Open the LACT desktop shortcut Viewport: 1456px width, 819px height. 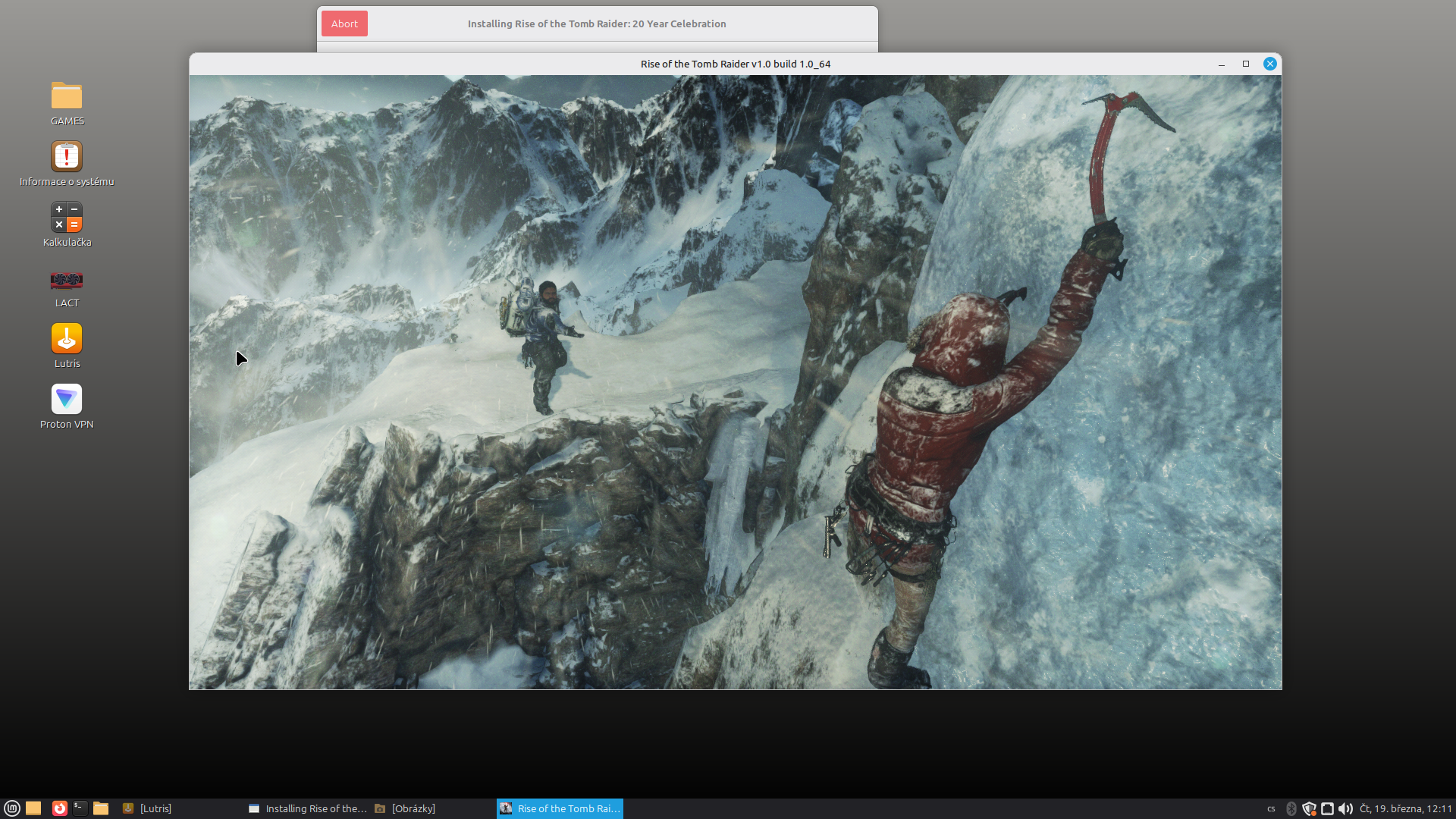[x=67, y=280]
